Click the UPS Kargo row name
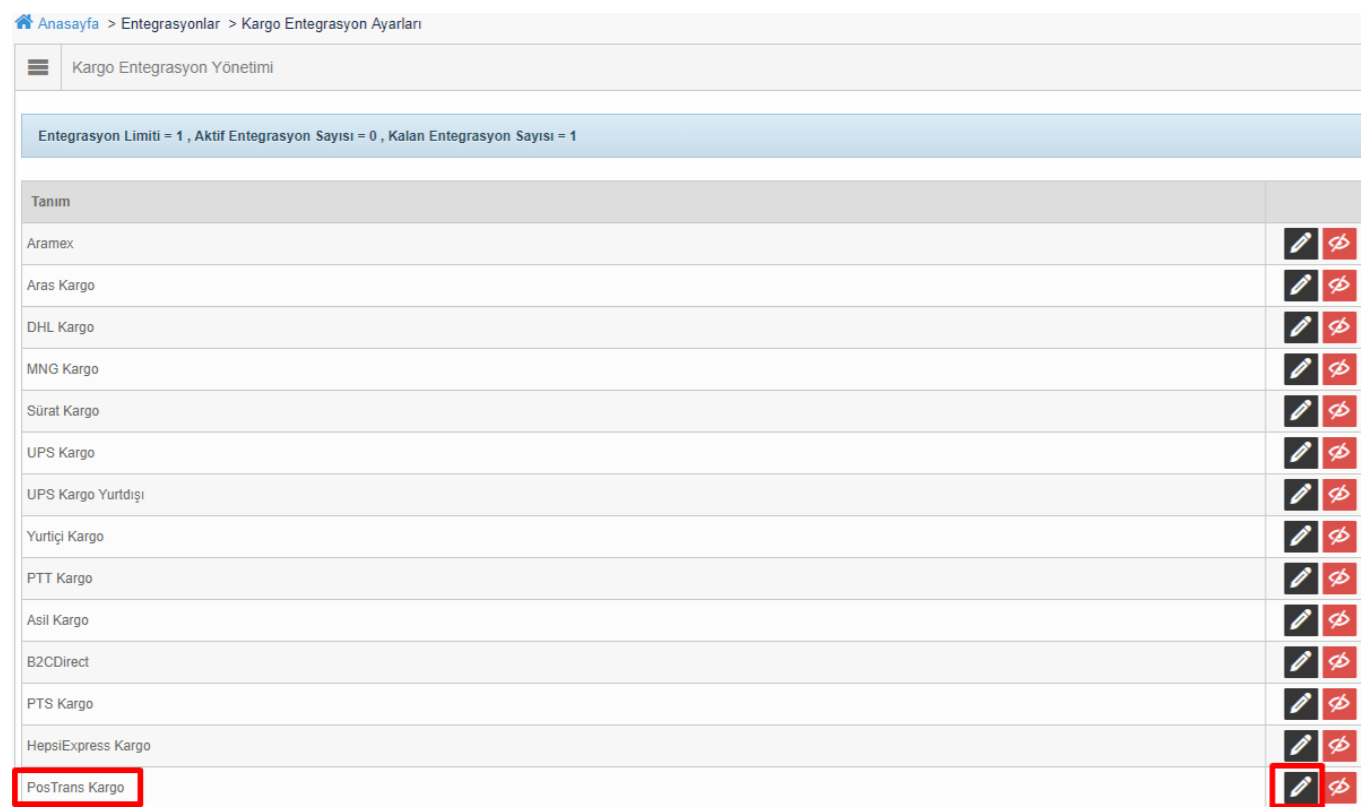 pyautogui.click(x=61, y=453)
